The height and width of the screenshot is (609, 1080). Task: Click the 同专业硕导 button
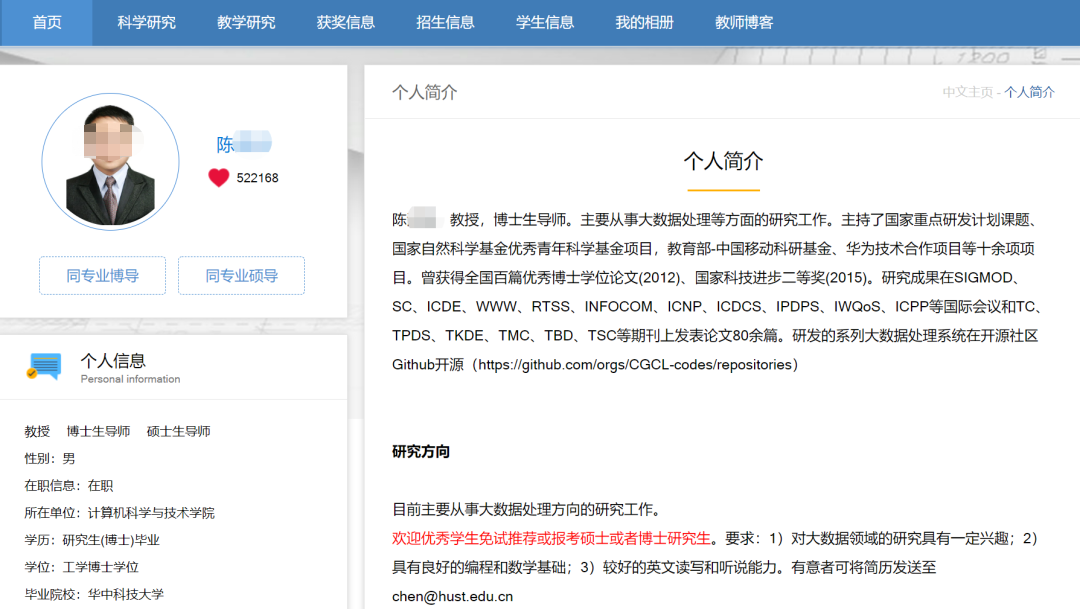(x=241, y=276)
